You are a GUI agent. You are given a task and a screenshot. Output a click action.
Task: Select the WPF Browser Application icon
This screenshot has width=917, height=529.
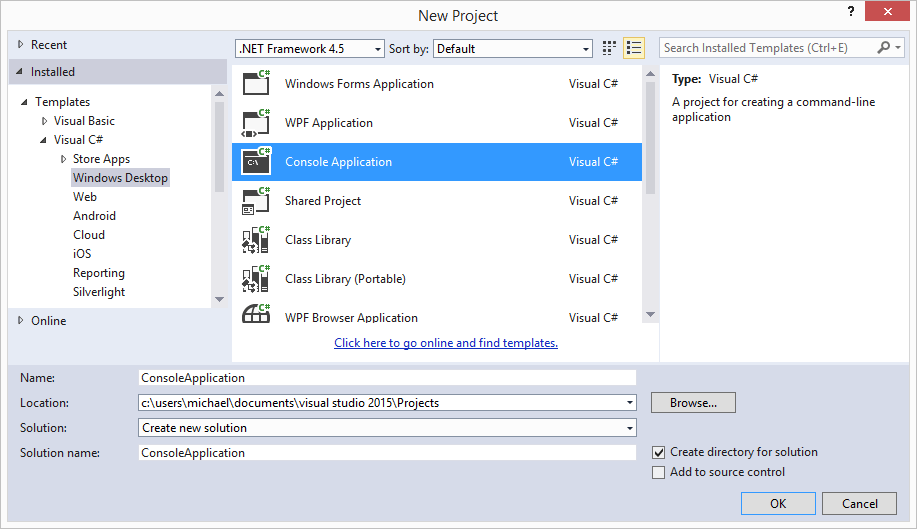(x=256, y=314)
